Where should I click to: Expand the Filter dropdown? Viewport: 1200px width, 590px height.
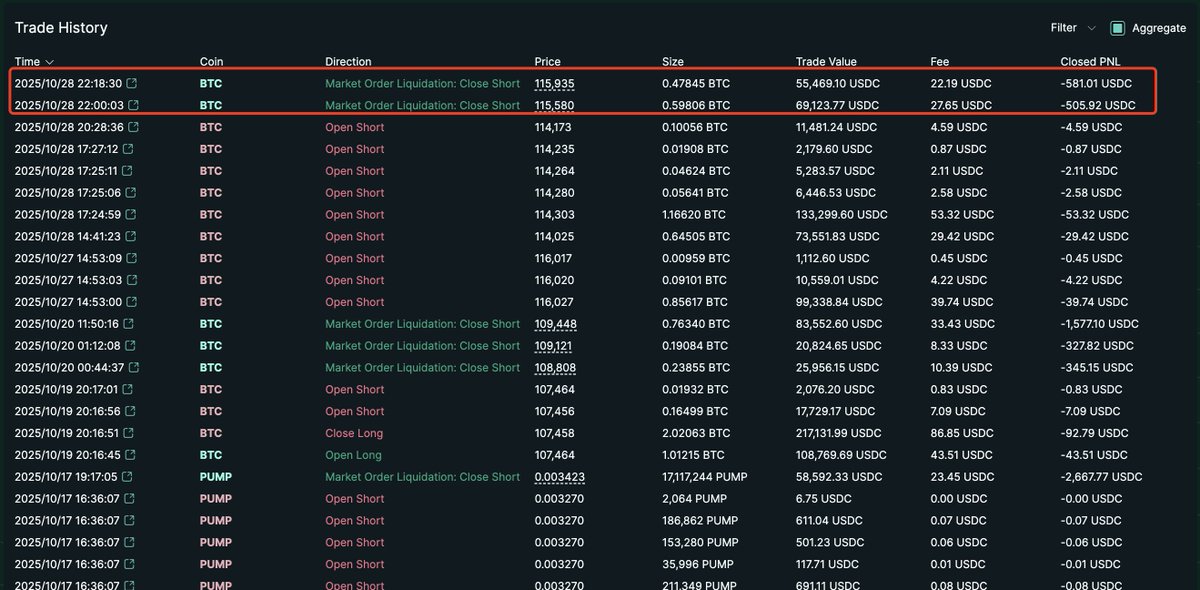pyautogui.click(x=1073, y=28)
